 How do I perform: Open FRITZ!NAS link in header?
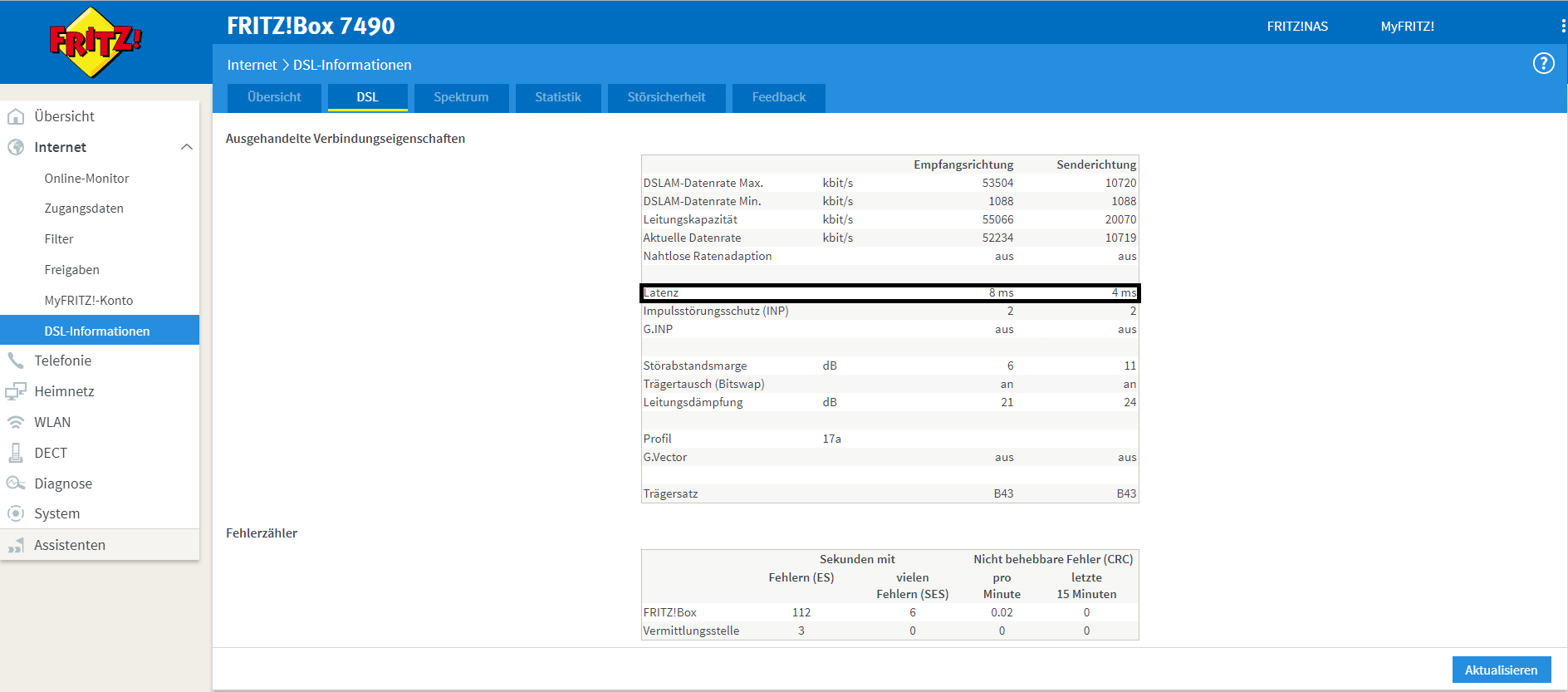[x=1297, y=27]
